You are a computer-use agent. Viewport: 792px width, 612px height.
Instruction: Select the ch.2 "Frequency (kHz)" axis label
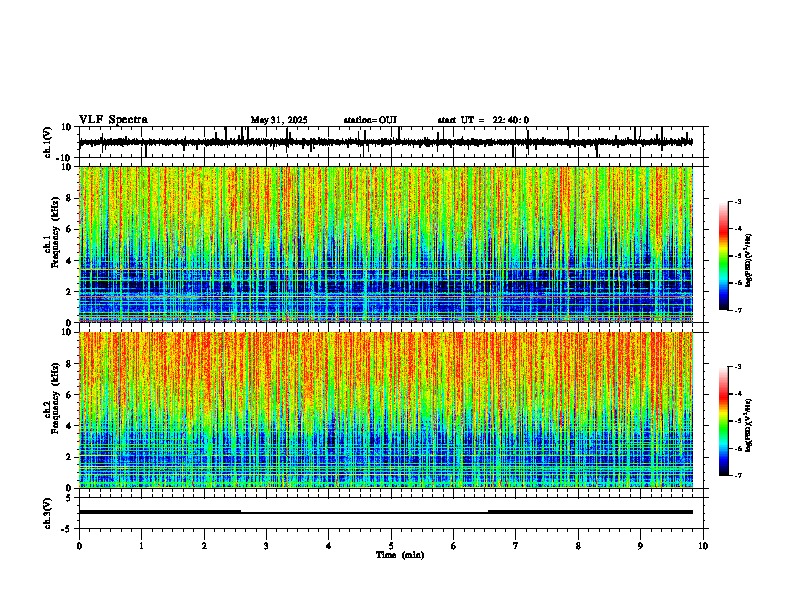(x=55, y=398)
